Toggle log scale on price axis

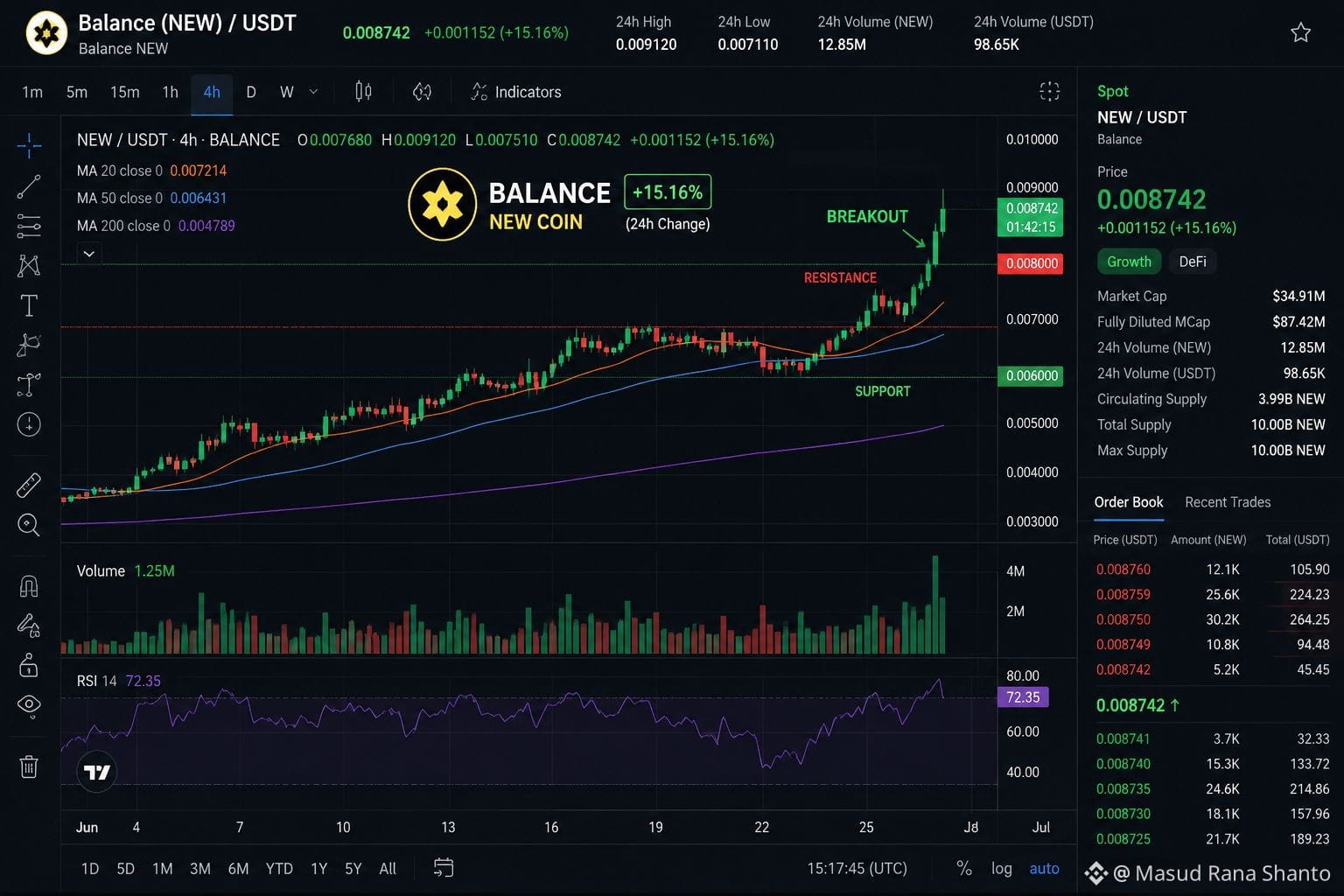(x=1002, y=868)
